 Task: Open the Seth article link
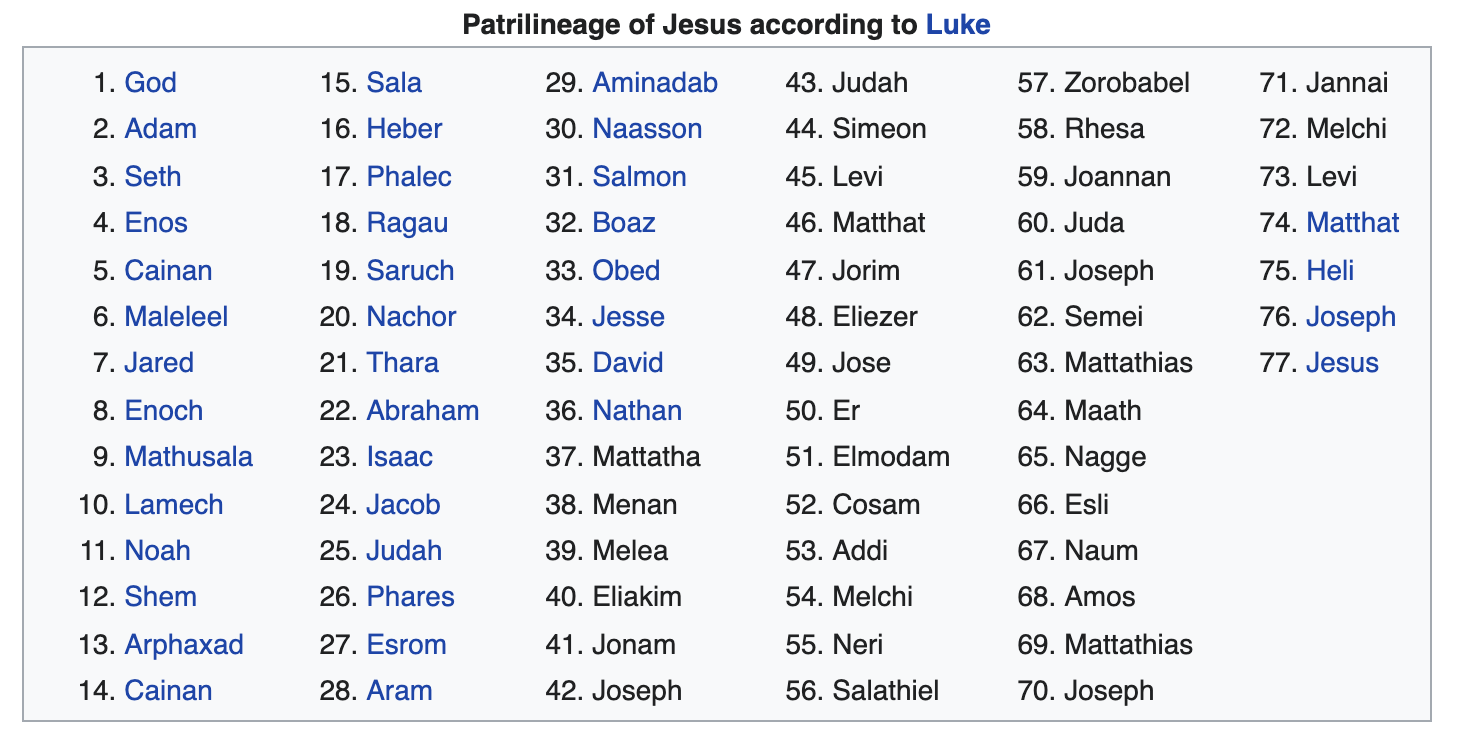click(x=153, y=177)
